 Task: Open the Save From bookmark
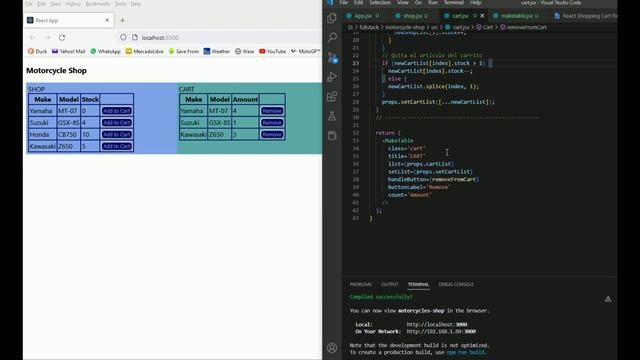[184, 51]
